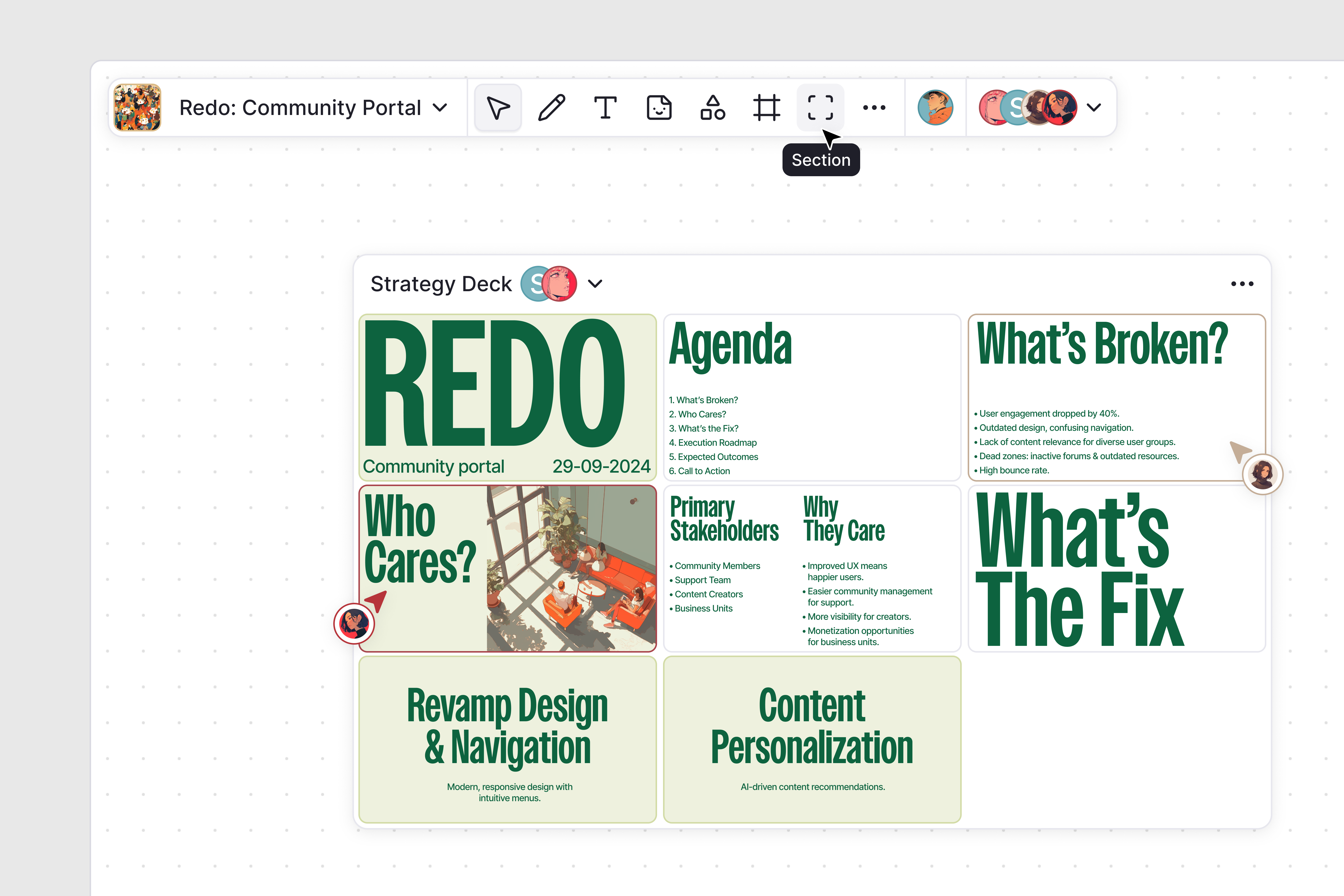Select the Agenda slide

tap(811, 397)
